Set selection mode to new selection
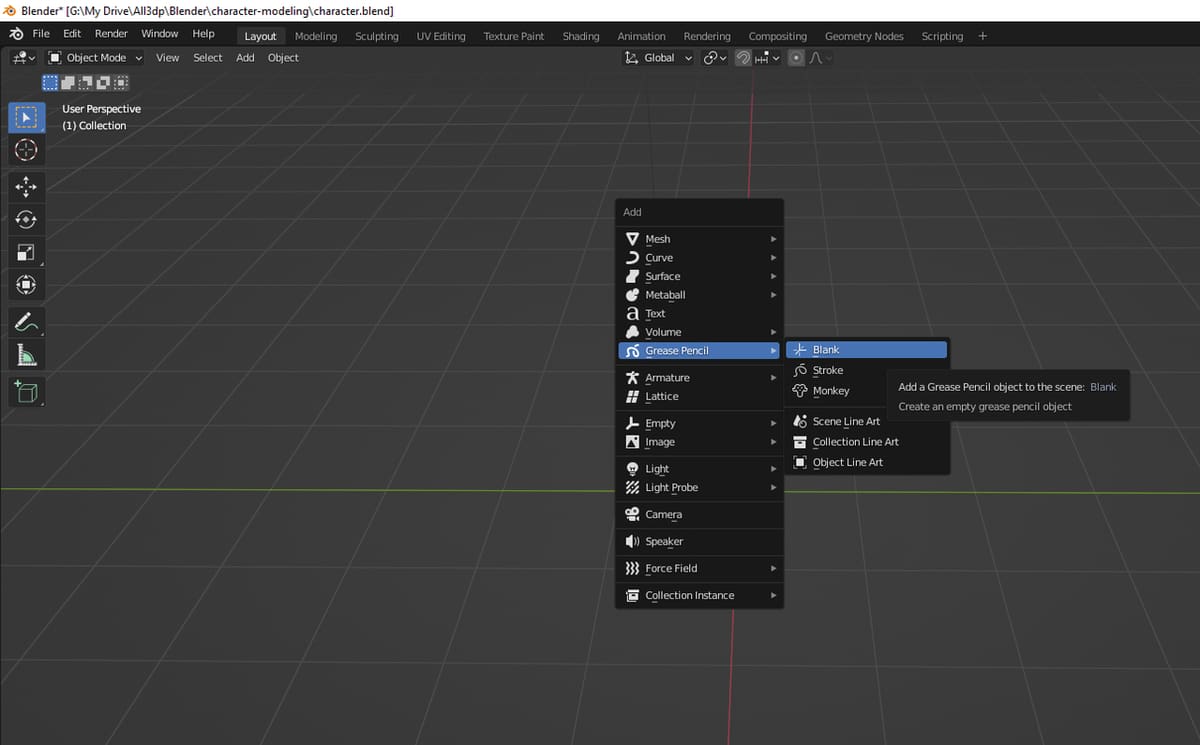The width and height of the screenshot is (1200, 745). (49, 82)
